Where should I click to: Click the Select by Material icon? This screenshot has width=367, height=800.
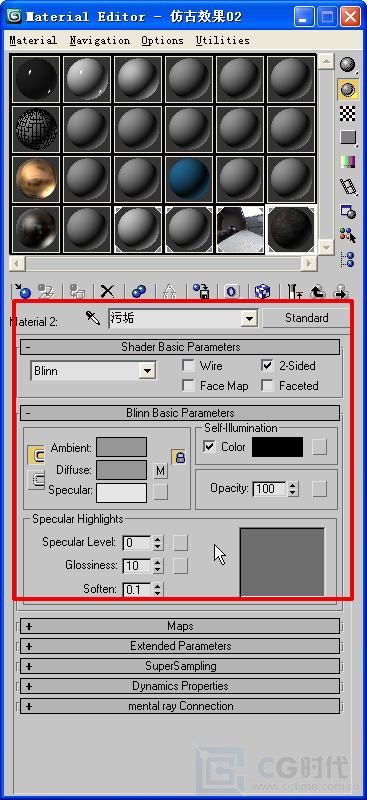point(348,235)
